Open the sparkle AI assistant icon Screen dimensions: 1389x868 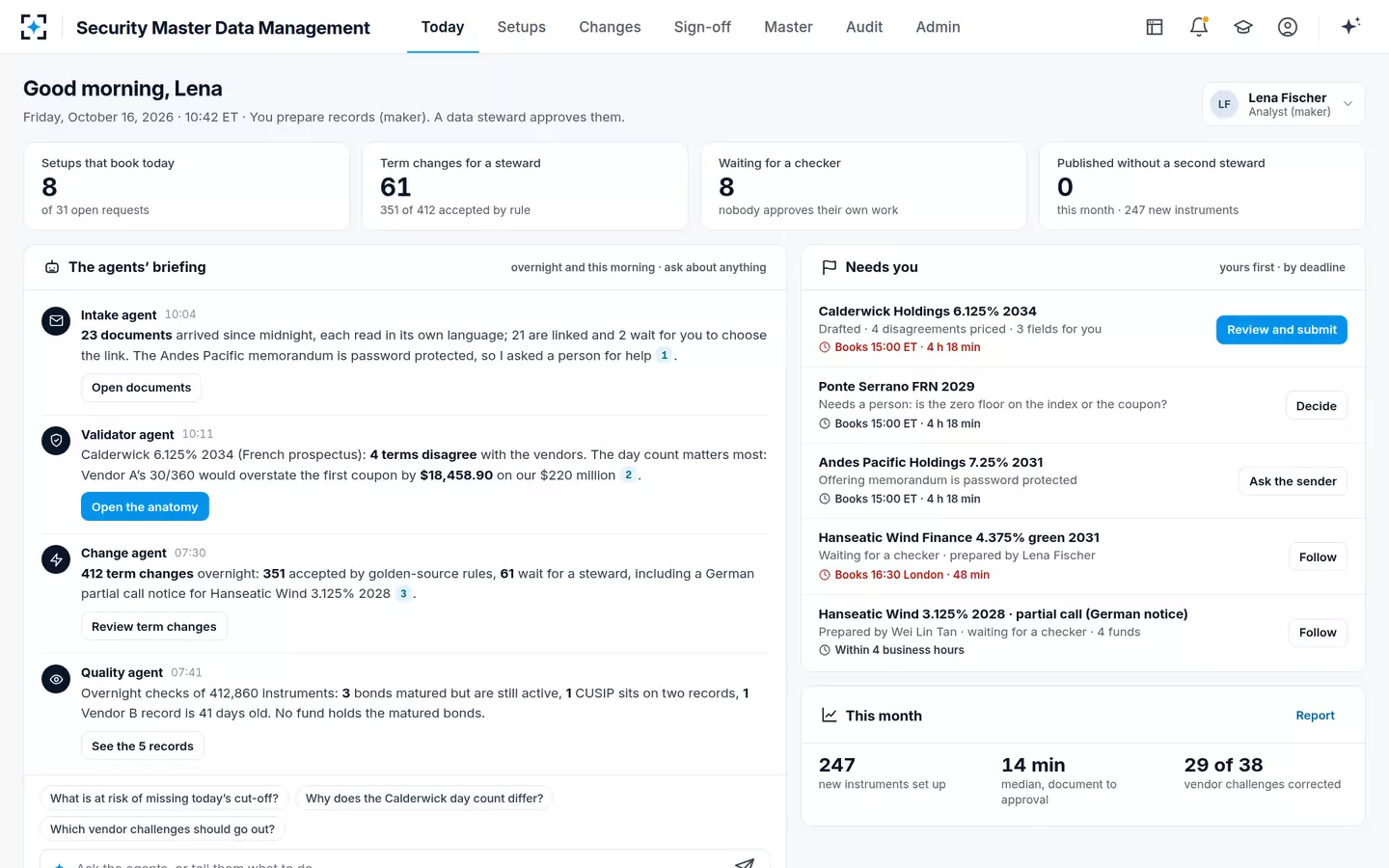point(1350,26)
